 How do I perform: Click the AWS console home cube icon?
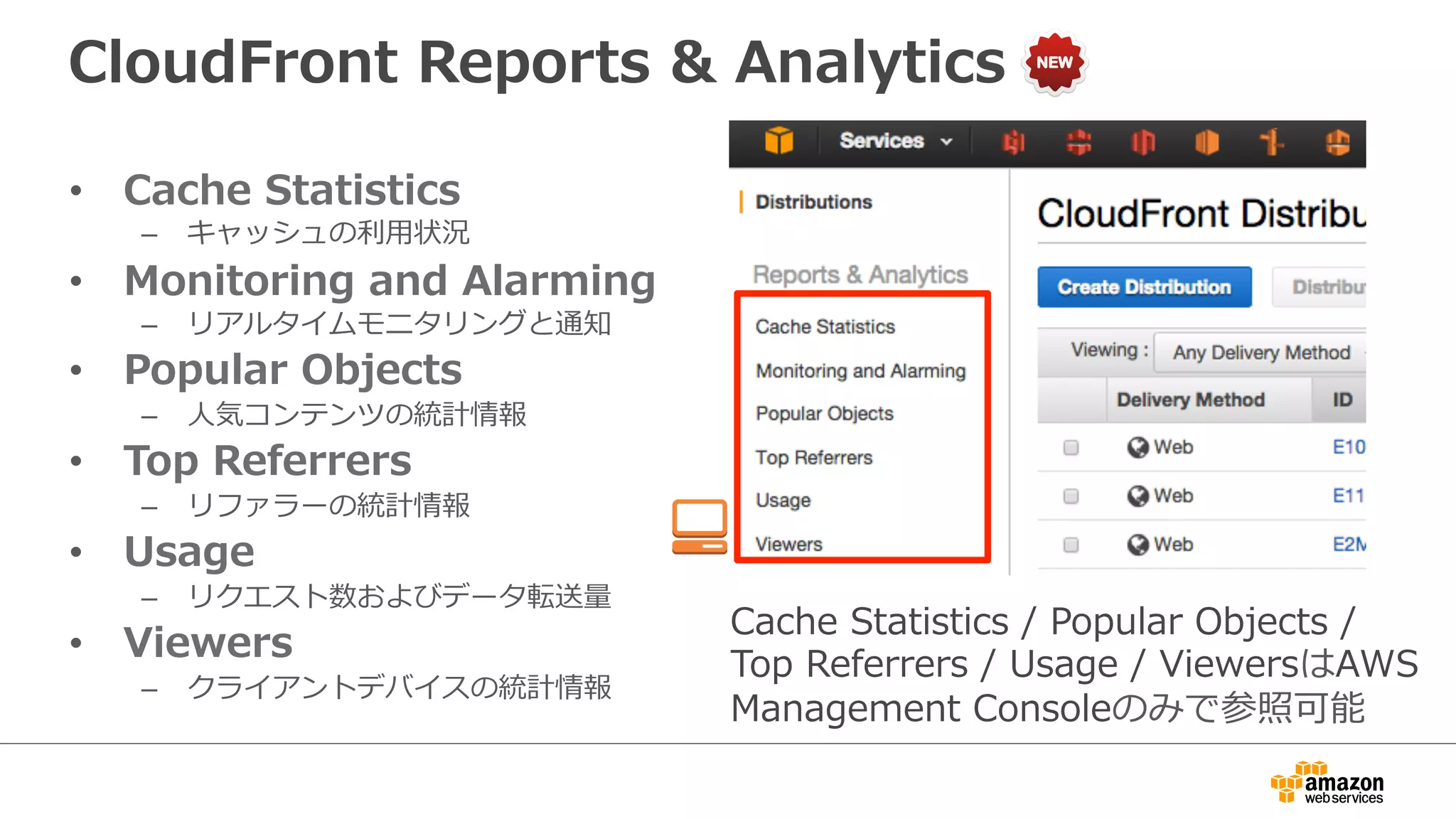tap(778, 141)
